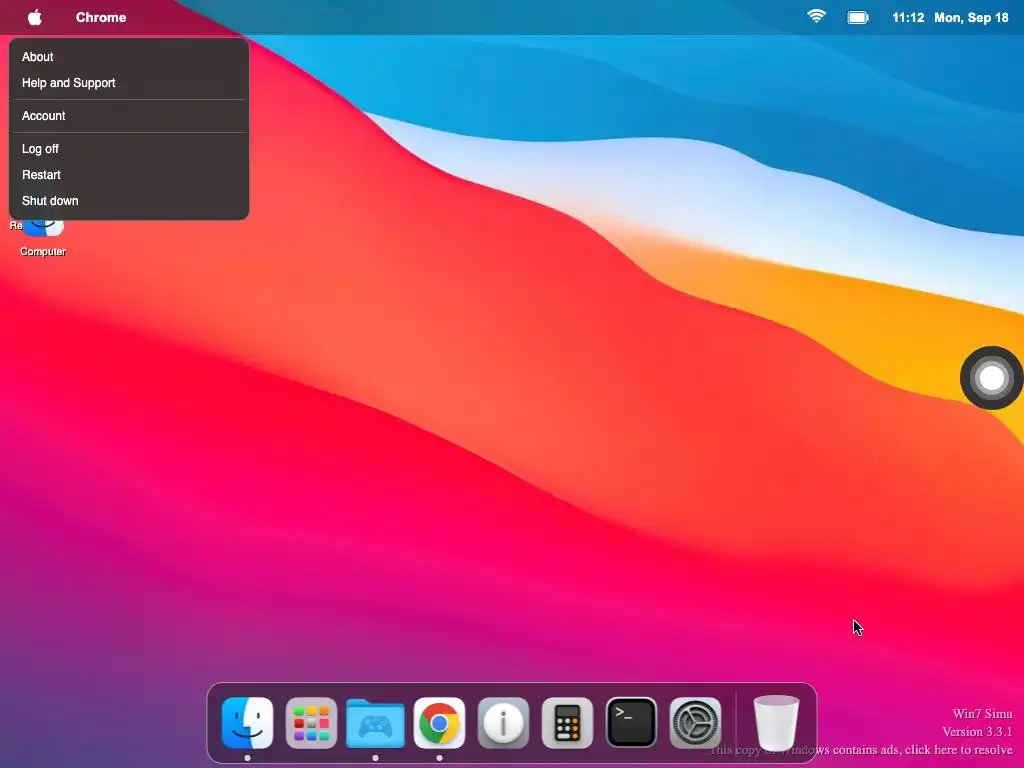The width and height of the screenshot is (1024, 768).
Task: Open the games folder in dock
Action: coord(376,723)
